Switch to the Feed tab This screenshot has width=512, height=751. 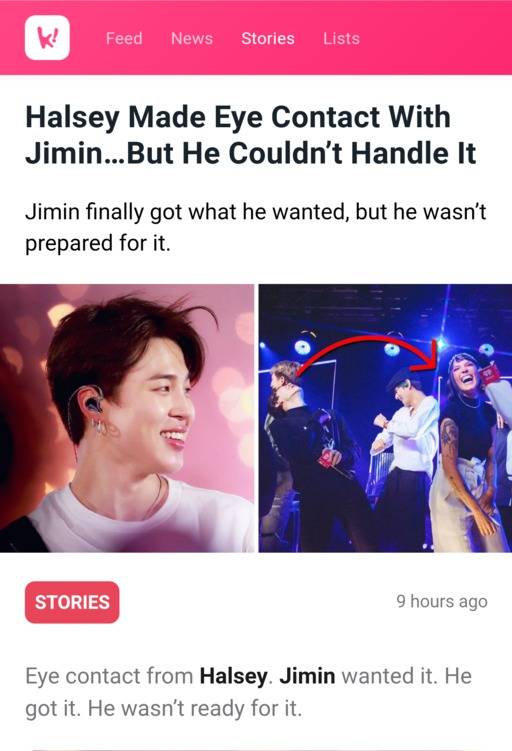coord(124,38)
